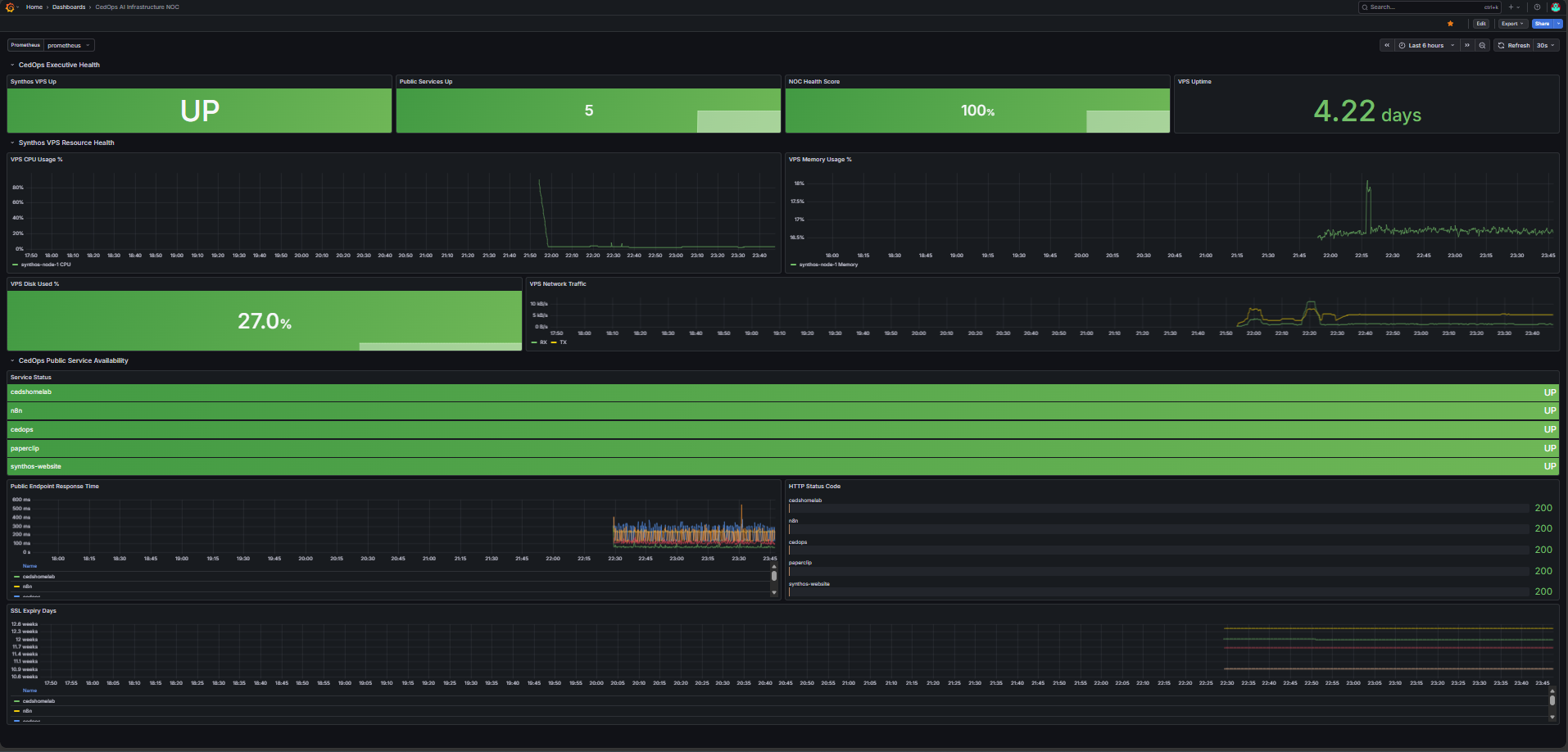Open the Export dropdown
1568x752 pixels.
(x=1512, y=24)
